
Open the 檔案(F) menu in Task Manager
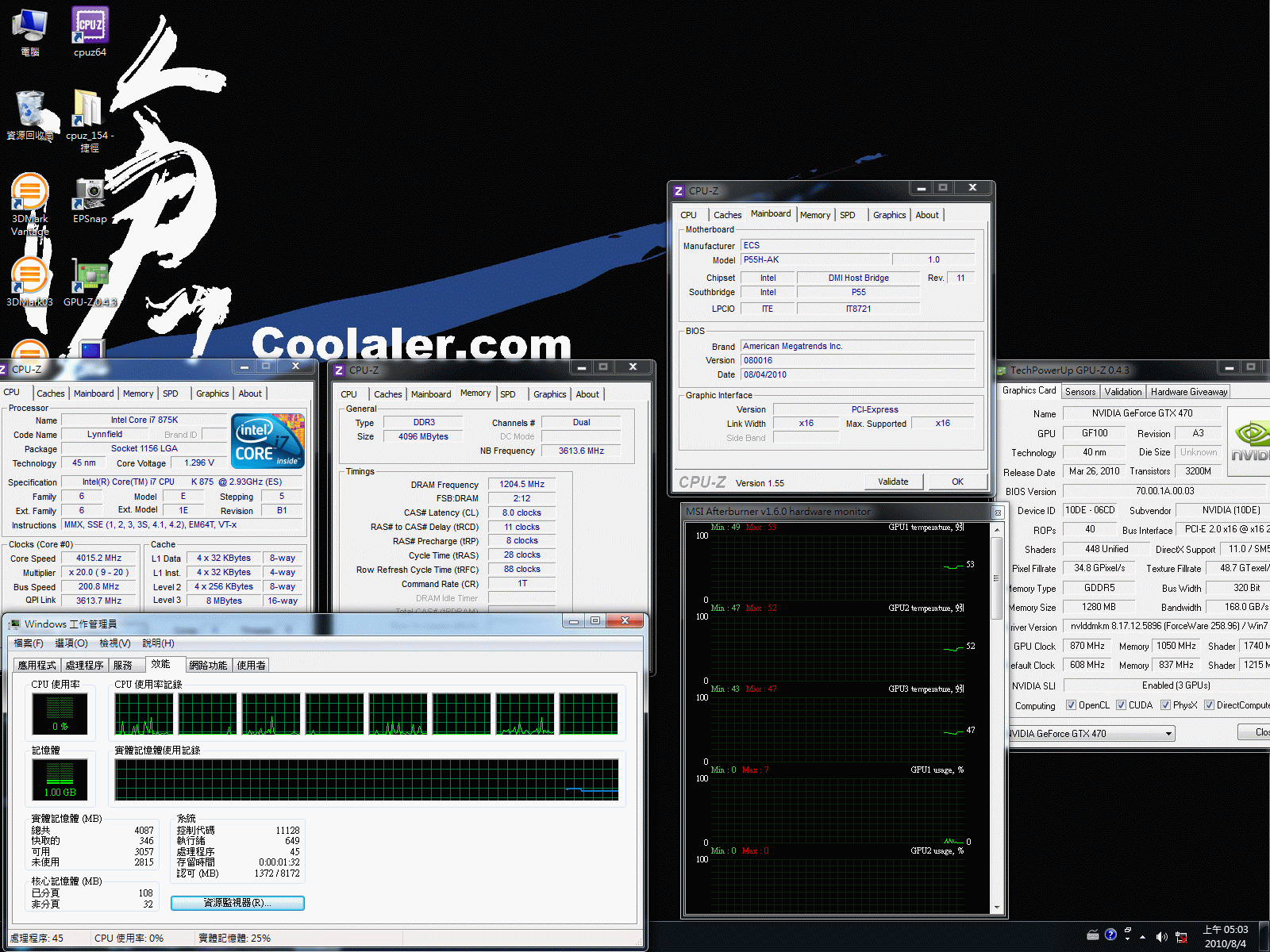(29, 643)
